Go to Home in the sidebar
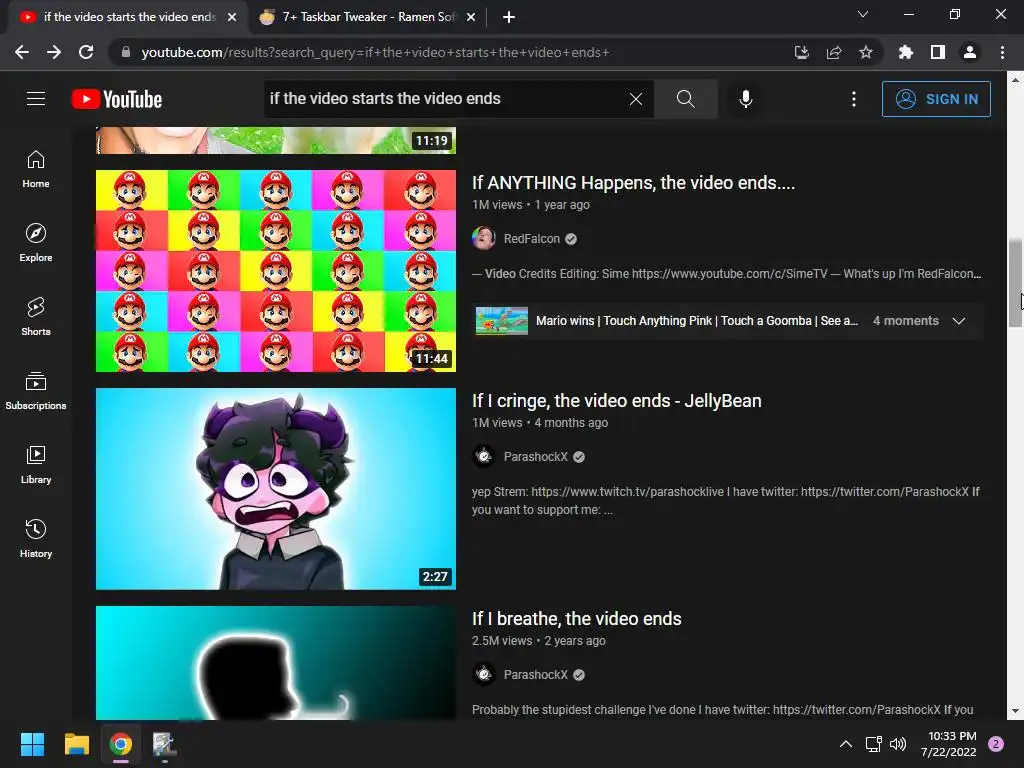The width and height of the screenshot is (1024, 768). [36, 169]
